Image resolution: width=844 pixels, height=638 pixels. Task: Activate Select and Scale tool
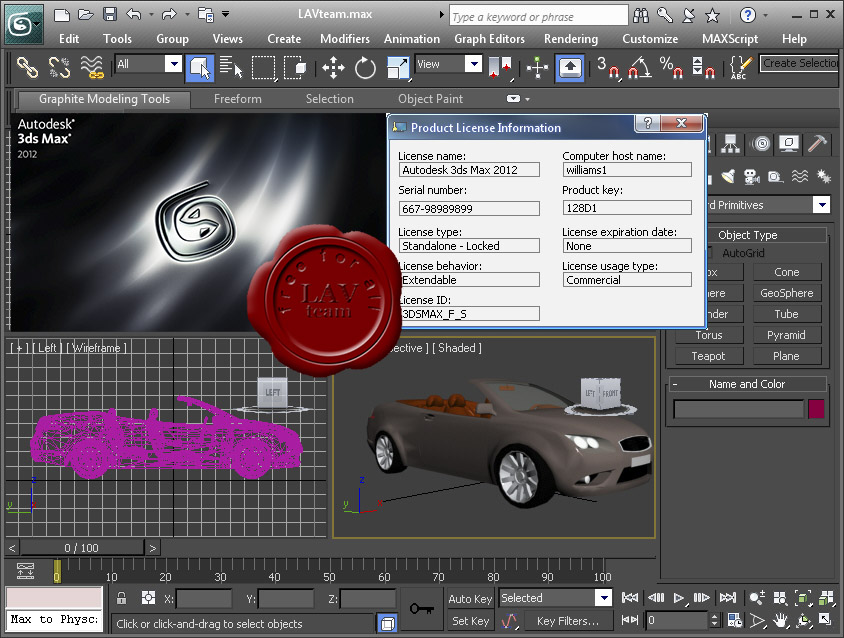pyautogui.click(x=398, y=68)
